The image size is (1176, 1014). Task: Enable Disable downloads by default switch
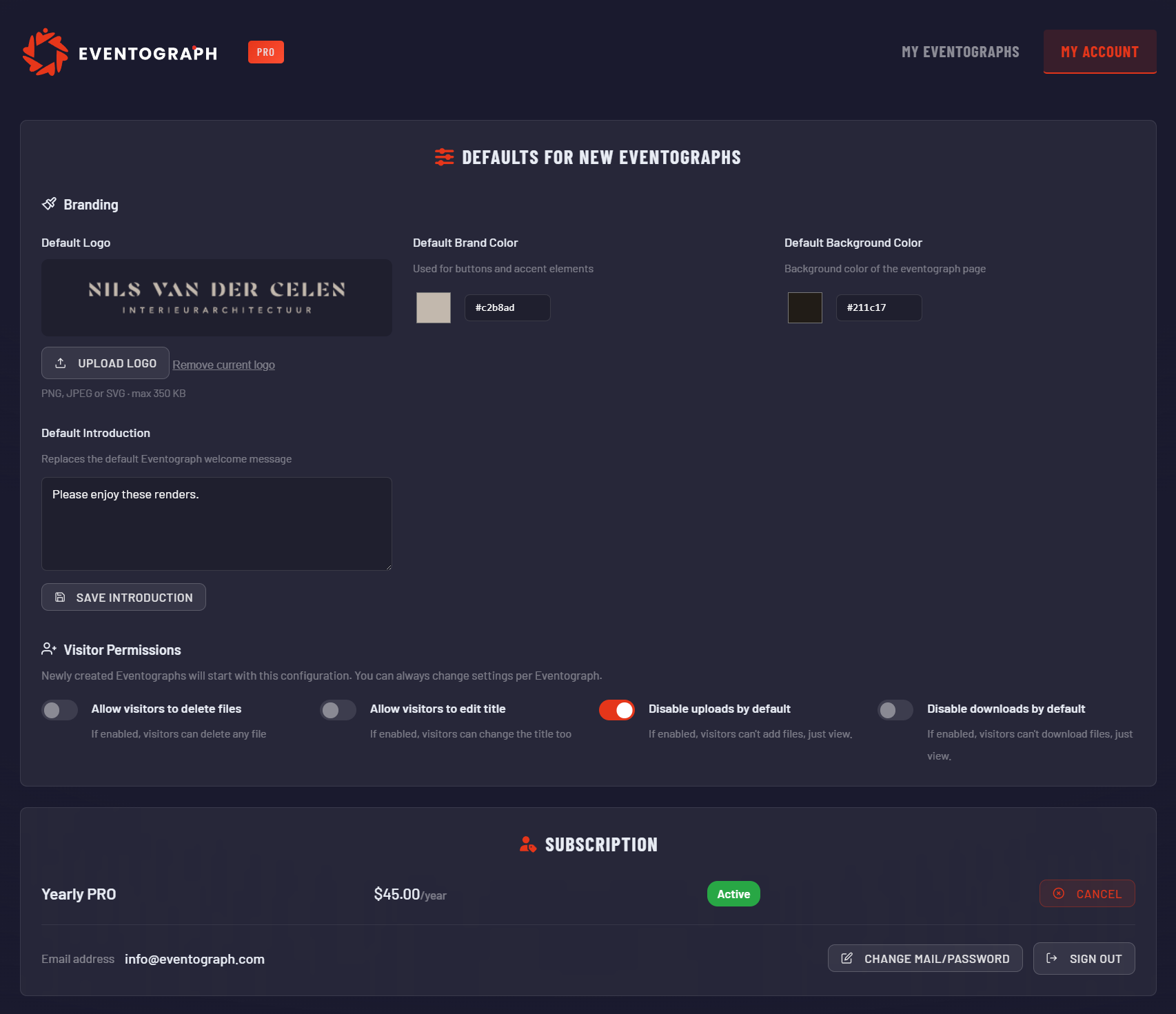pyautogui.click(x=895, y=710)
